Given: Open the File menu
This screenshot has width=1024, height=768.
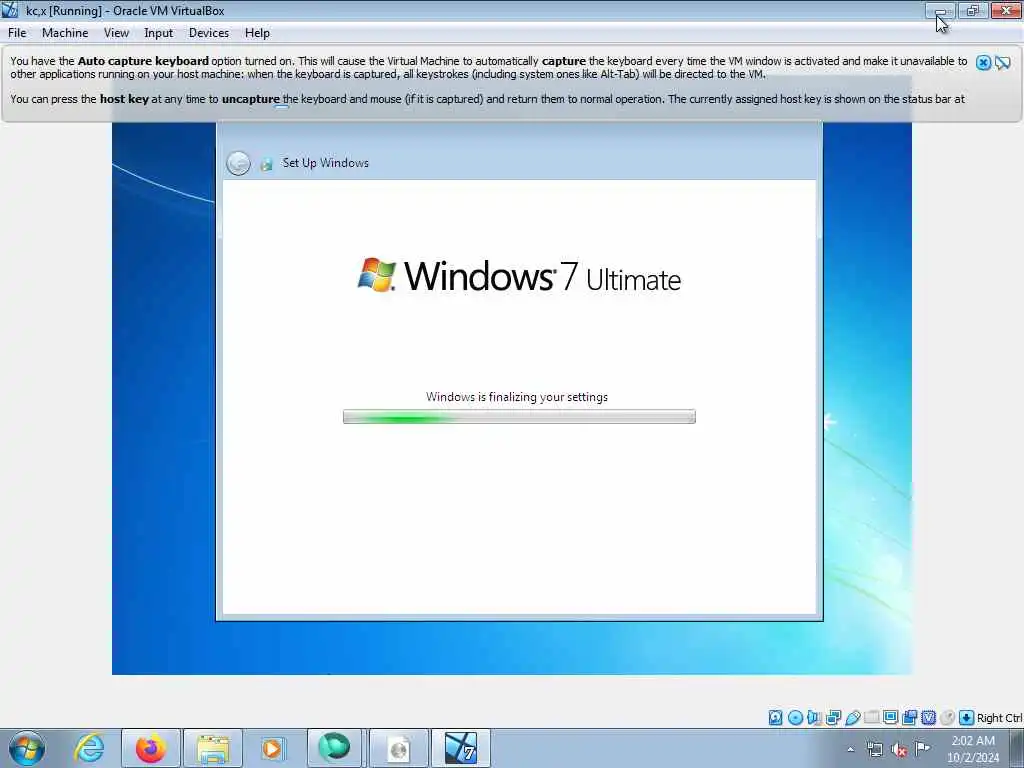Looking at the screenshot, I should (x=17, y=33).
